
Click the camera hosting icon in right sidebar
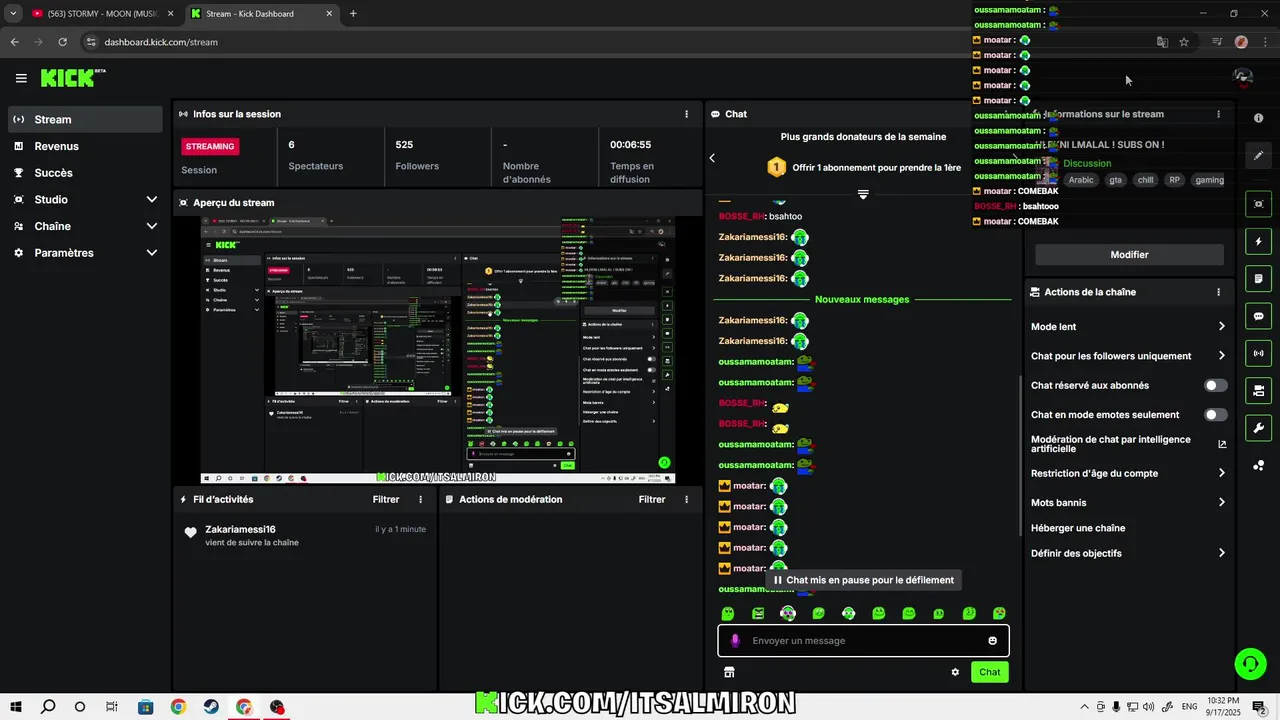pyautogui.click(x=1258, y=390)
